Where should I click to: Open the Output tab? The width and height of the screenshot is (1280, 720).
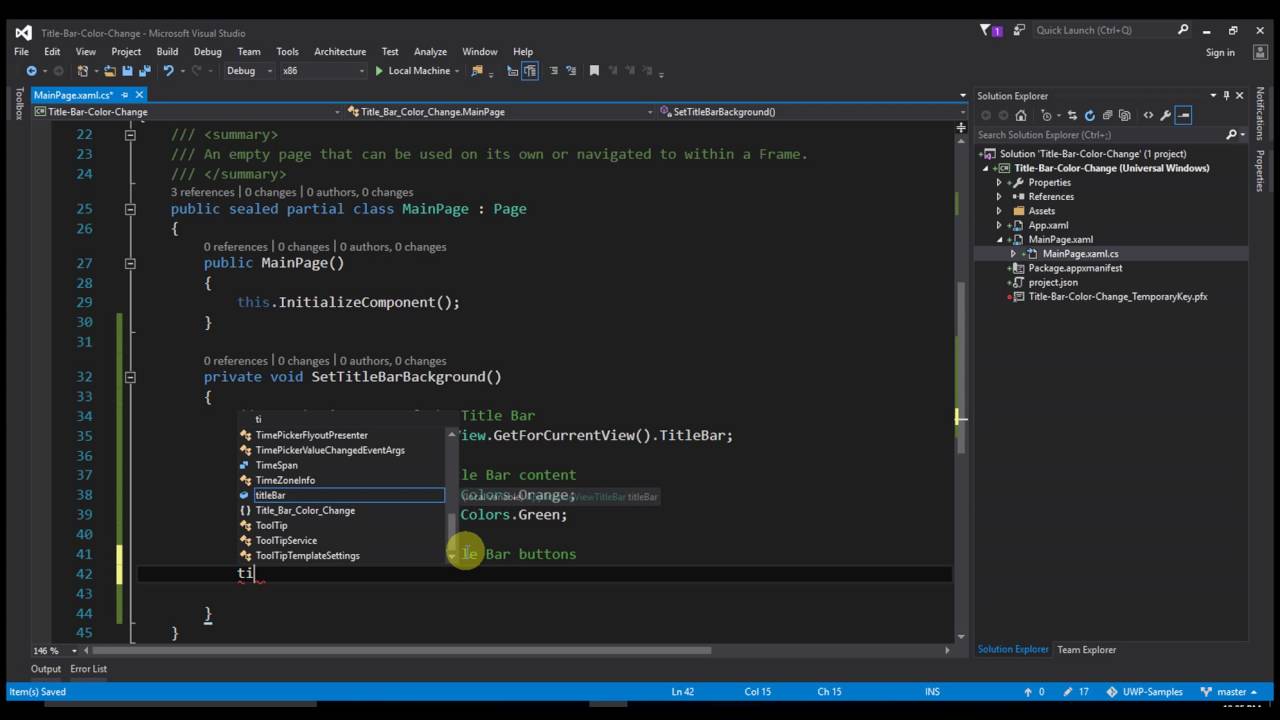(46, 669)
